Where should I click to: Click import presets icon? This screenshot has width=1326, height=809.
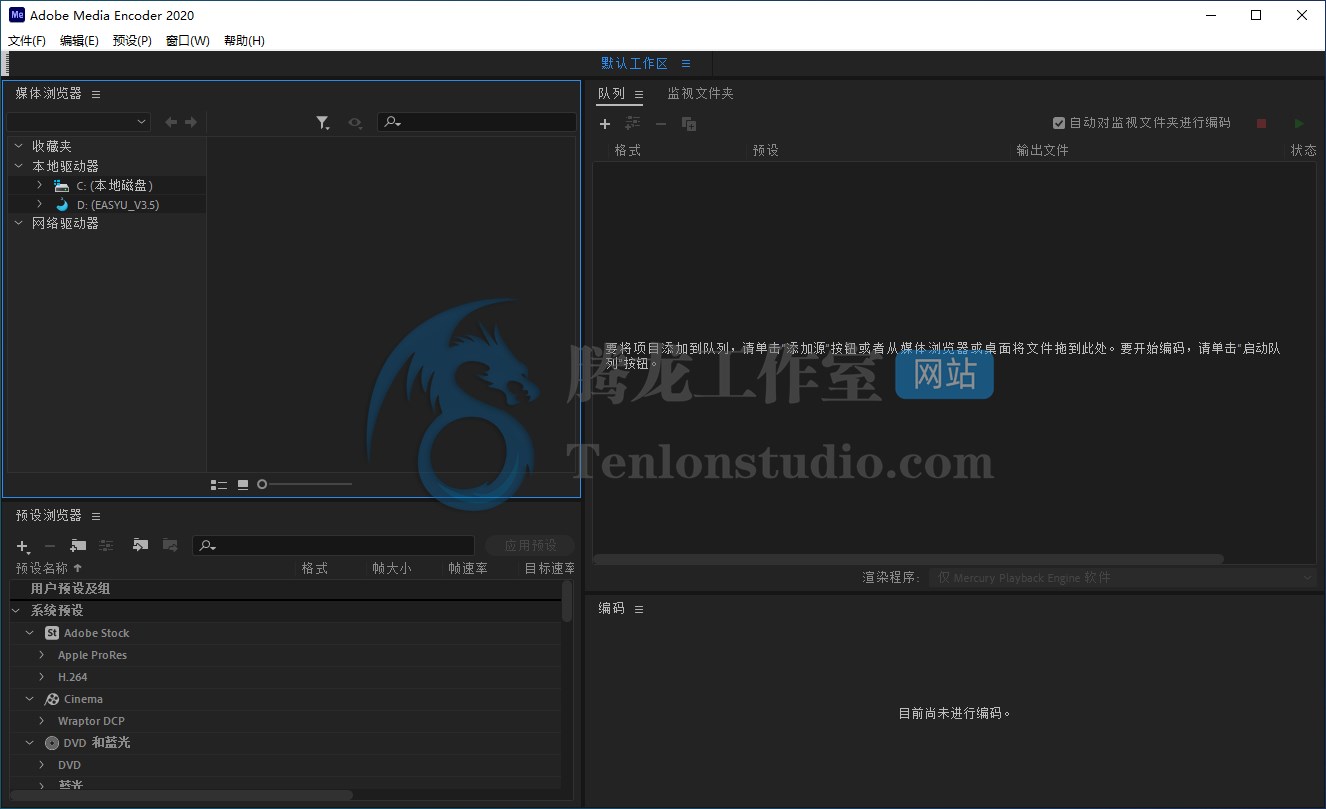click(140, 545)
